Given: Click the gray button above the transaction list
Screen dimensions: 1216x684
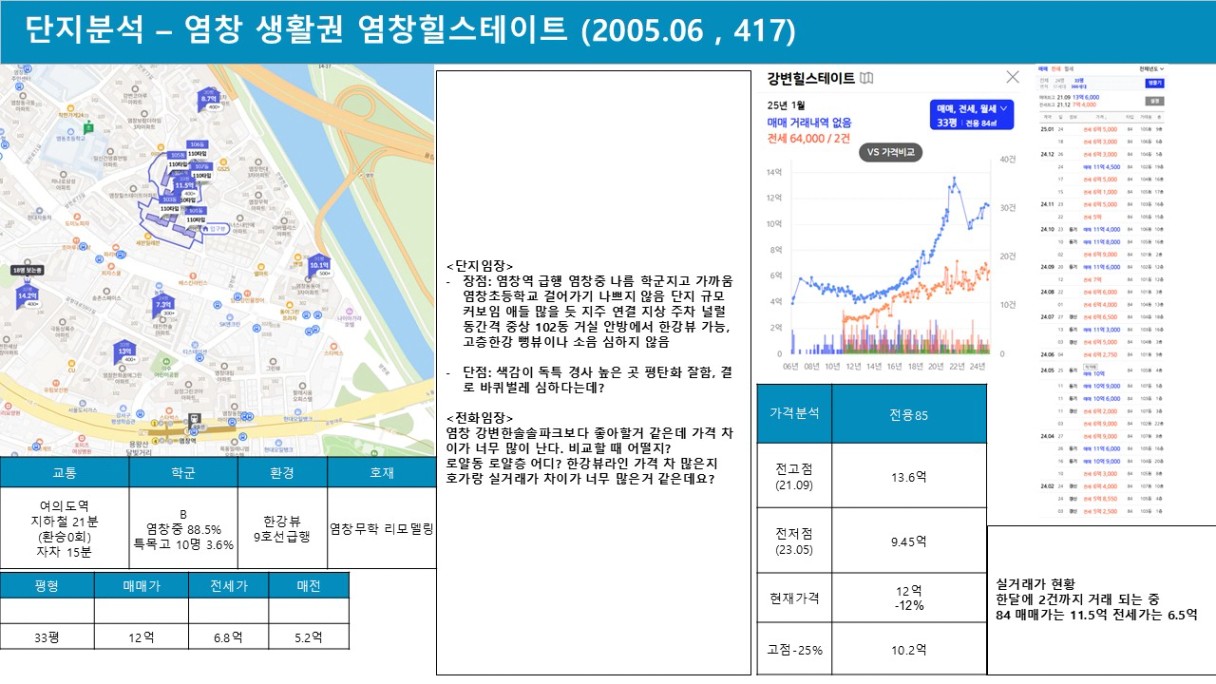Looking at the screenshot, I should coord(1155,101).
